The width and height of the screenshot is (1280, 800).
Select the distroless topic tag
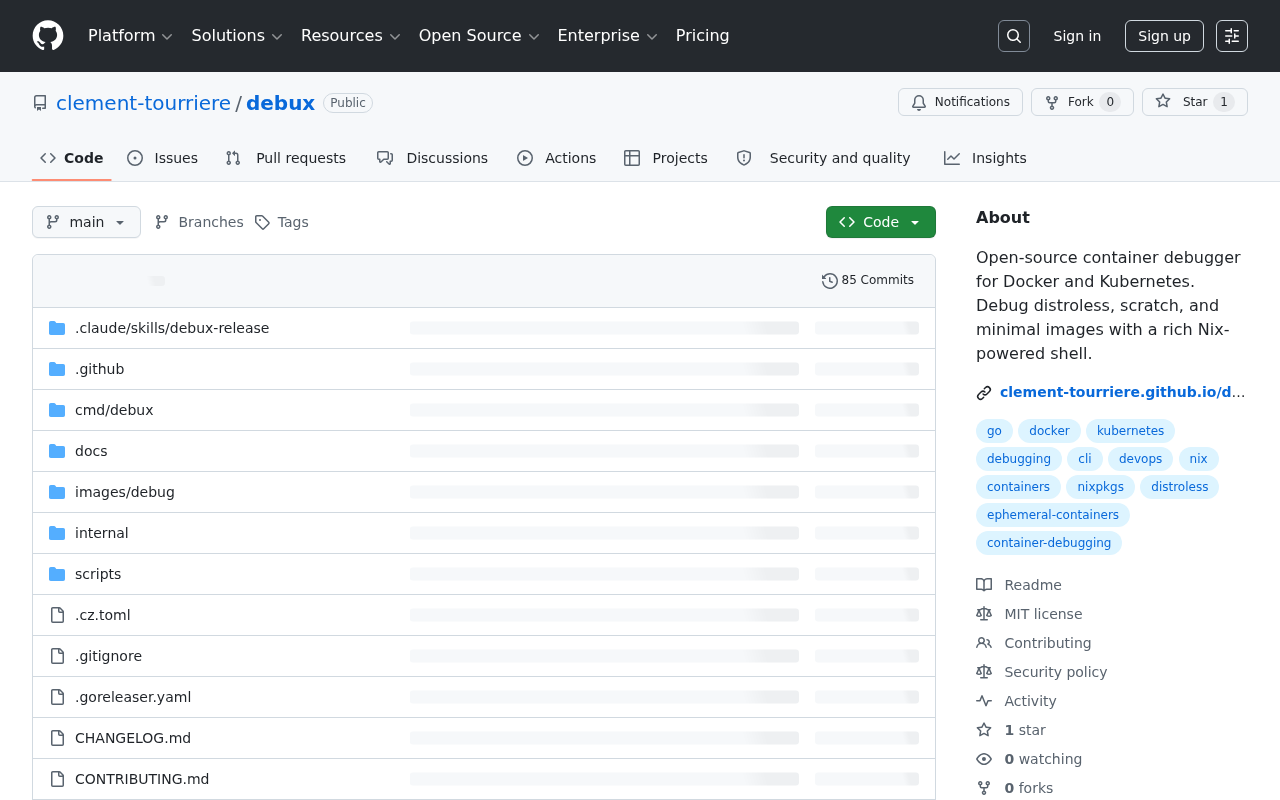(x=1179, y=487)
